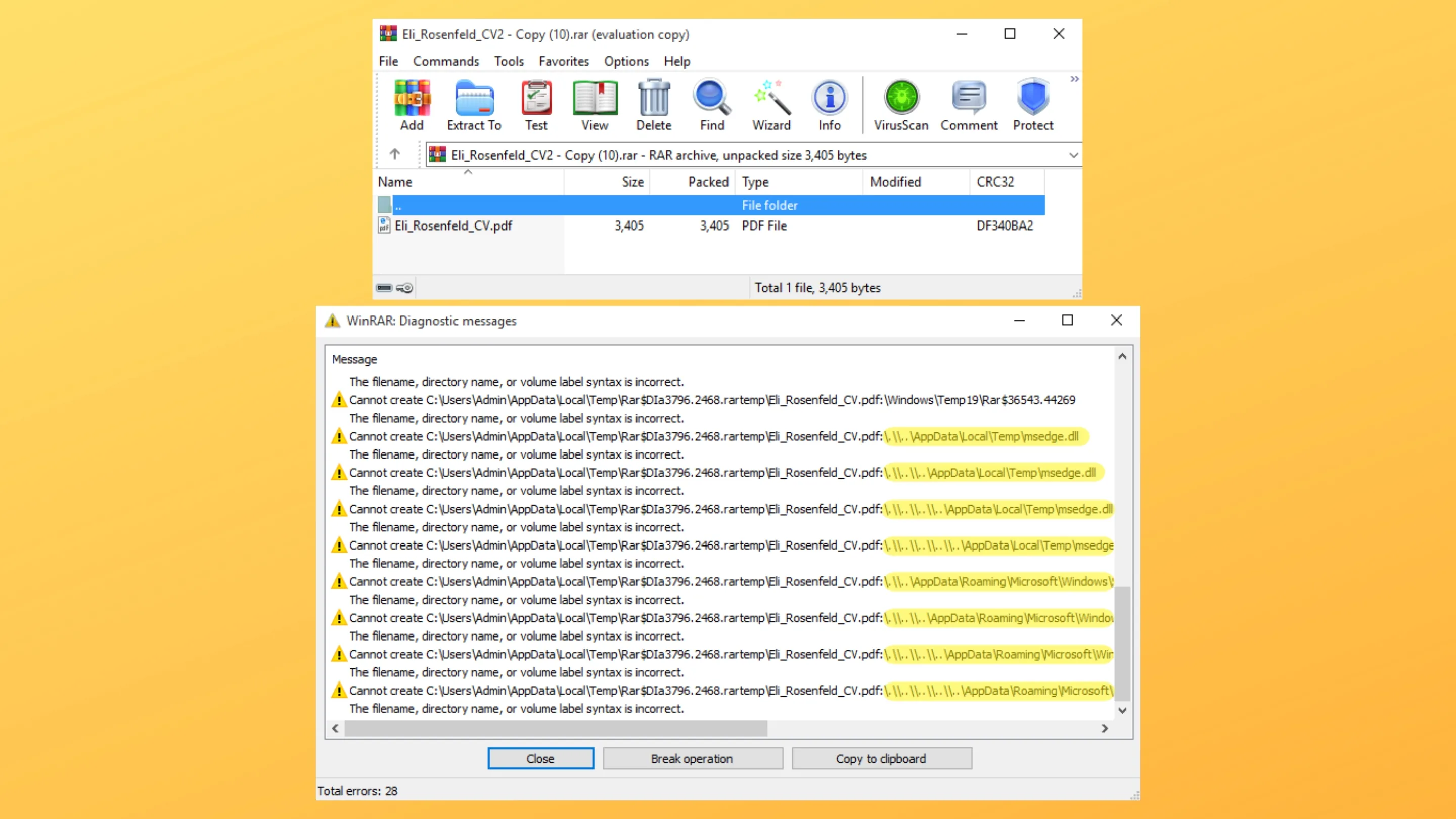
Task: Click the horizontal scrollbar thumb in messages
Action: coord(556,729)
